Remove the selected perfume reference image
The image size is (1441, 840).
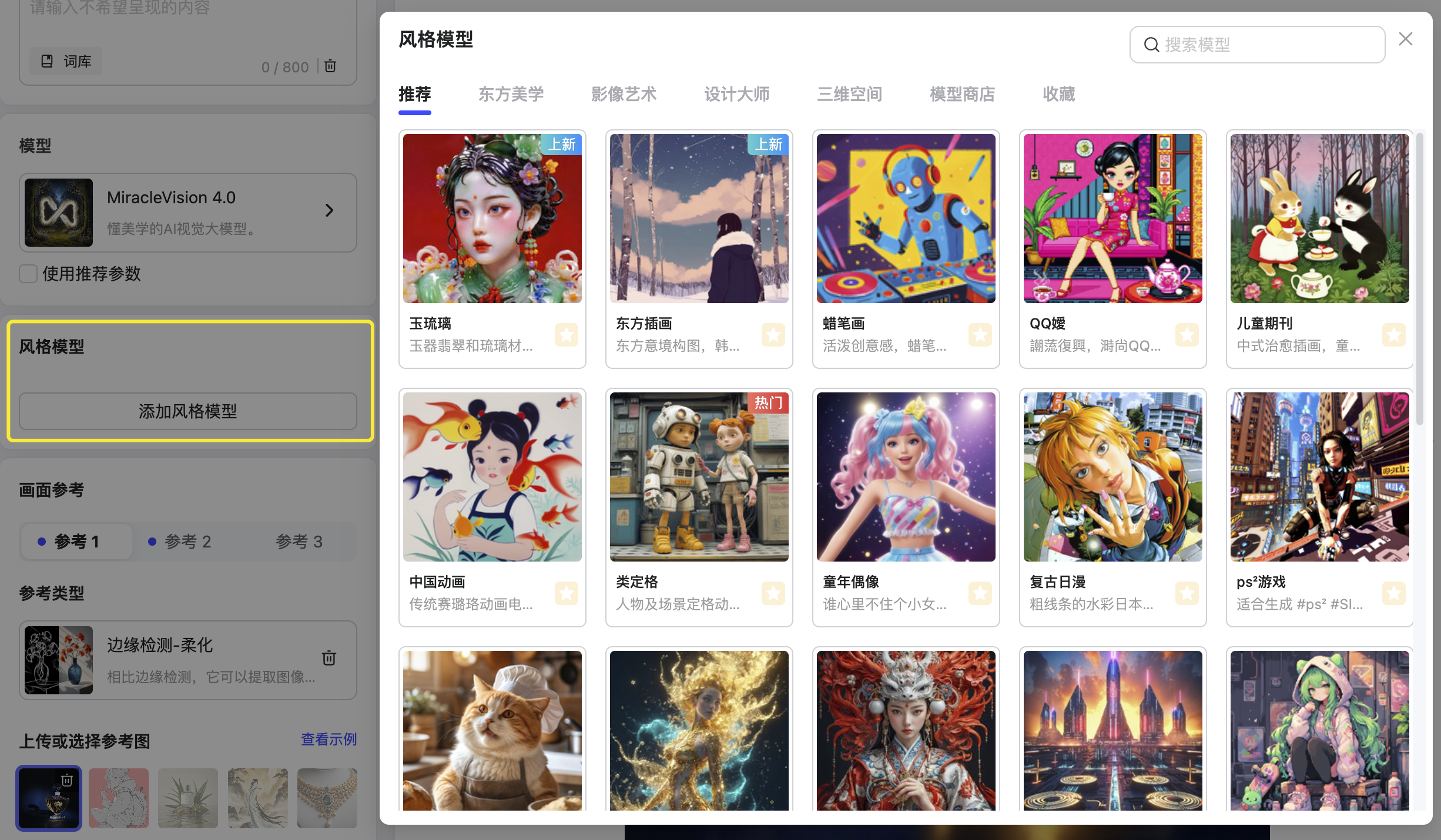point(67,780)
